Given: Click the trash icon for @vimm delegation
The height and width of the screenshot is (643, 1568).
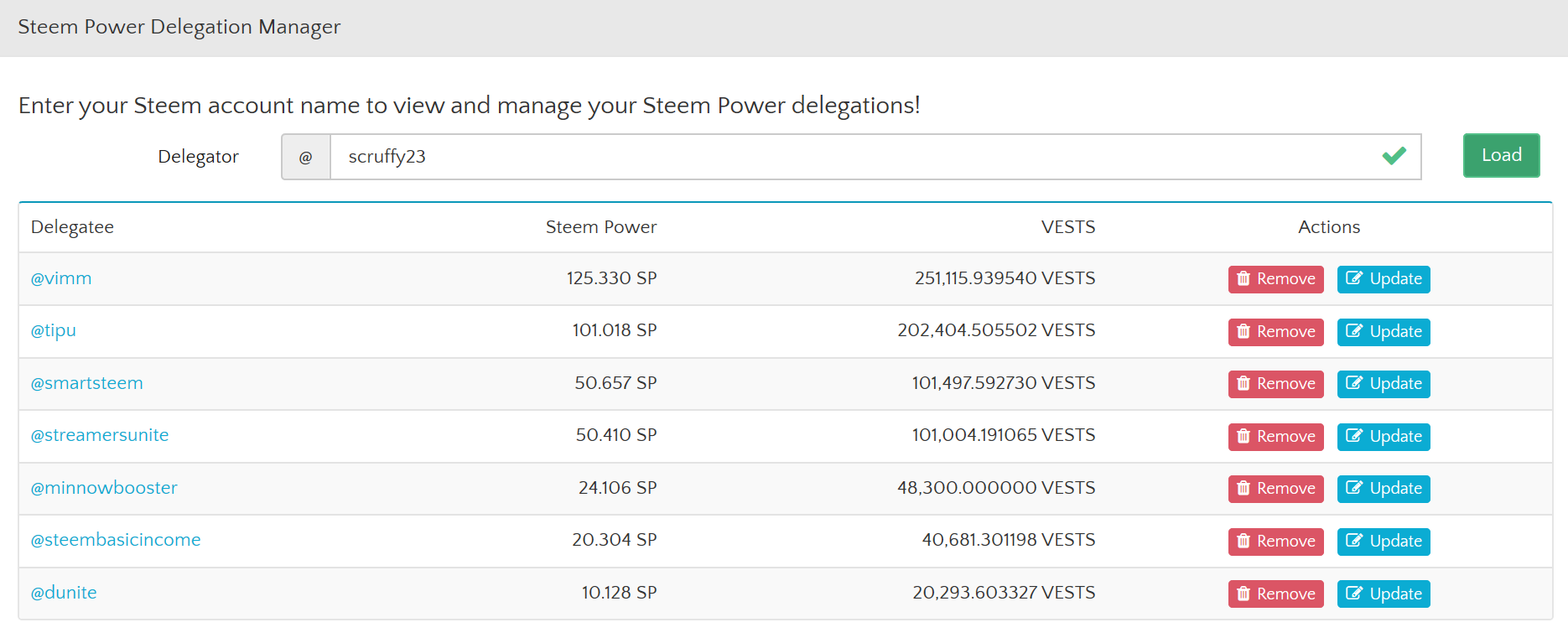Looking at the screenshot, I should [1243, 278].
